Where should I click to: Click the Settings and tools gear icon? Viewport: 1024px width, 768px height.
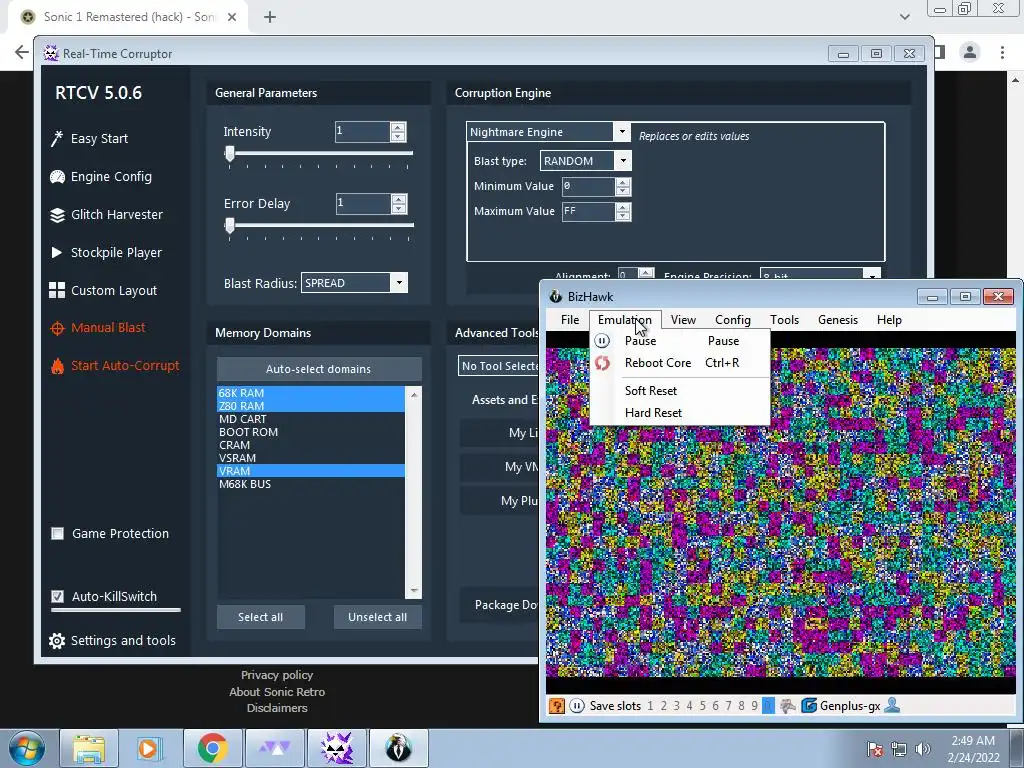click(57, 641)
